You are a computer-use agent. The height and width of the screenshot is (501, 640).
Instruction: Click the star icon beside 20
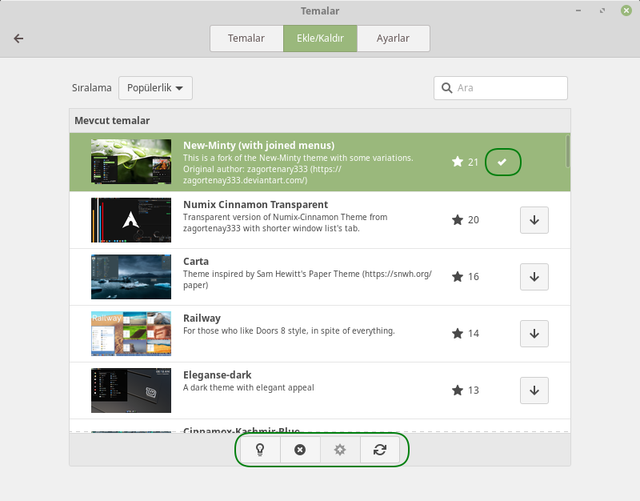[x=457, y=220]
